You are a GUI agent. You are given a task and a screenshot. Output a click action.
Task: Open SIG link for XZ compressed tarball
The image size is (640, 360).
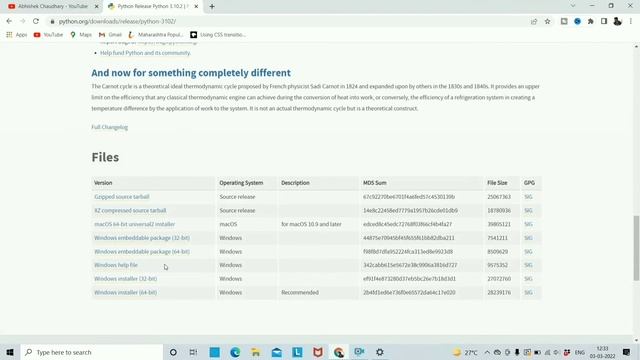click(x=528, y=211)
